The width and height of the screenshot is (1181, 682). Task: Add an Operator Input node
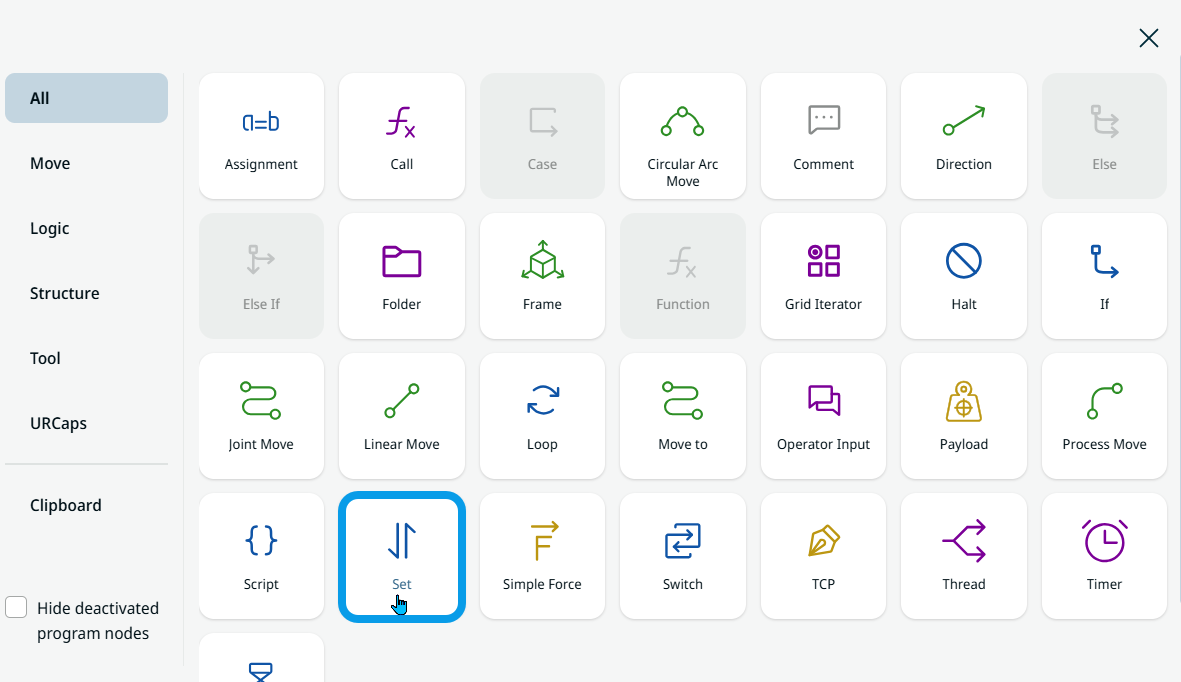coord(823,416)
